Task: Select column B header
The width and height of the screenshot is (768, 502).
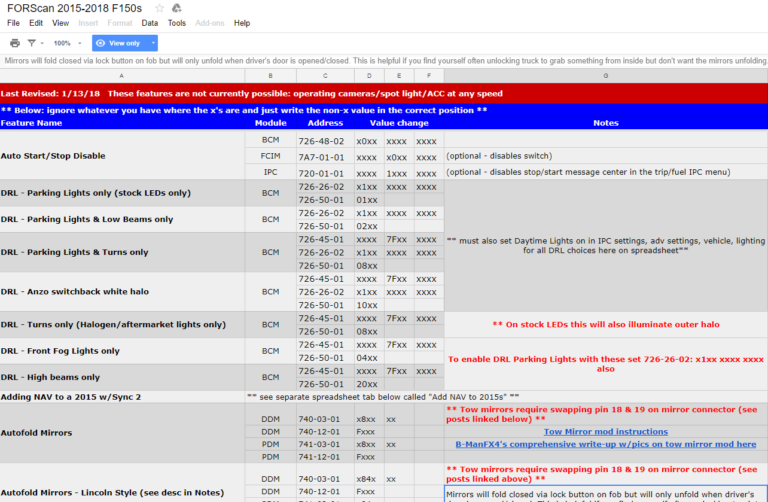Action: 270,76
